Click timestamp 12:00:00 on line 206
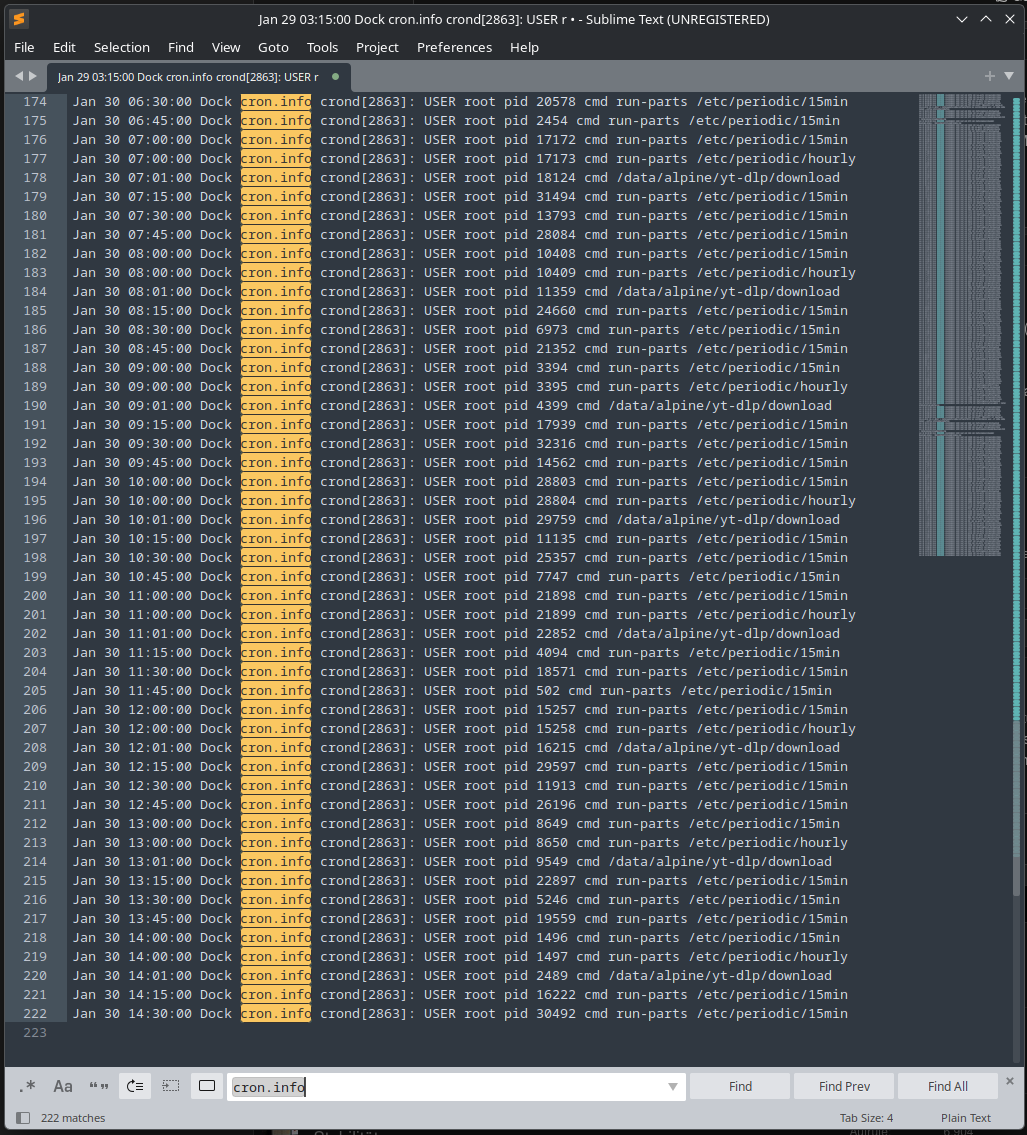The height and width of the screenshot is (1135, 1027). coord(160,709)
